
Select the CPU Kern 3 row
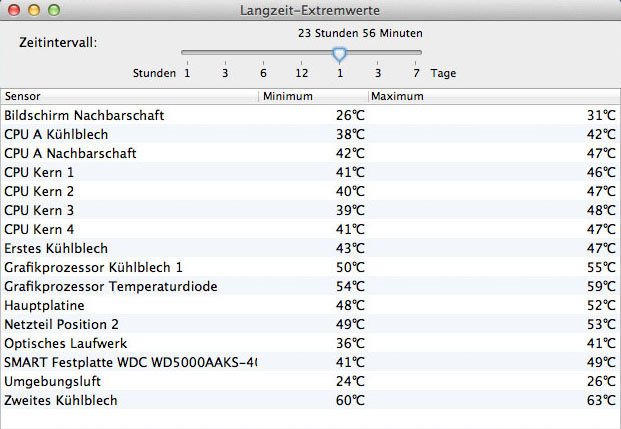[x=310, y=210]
